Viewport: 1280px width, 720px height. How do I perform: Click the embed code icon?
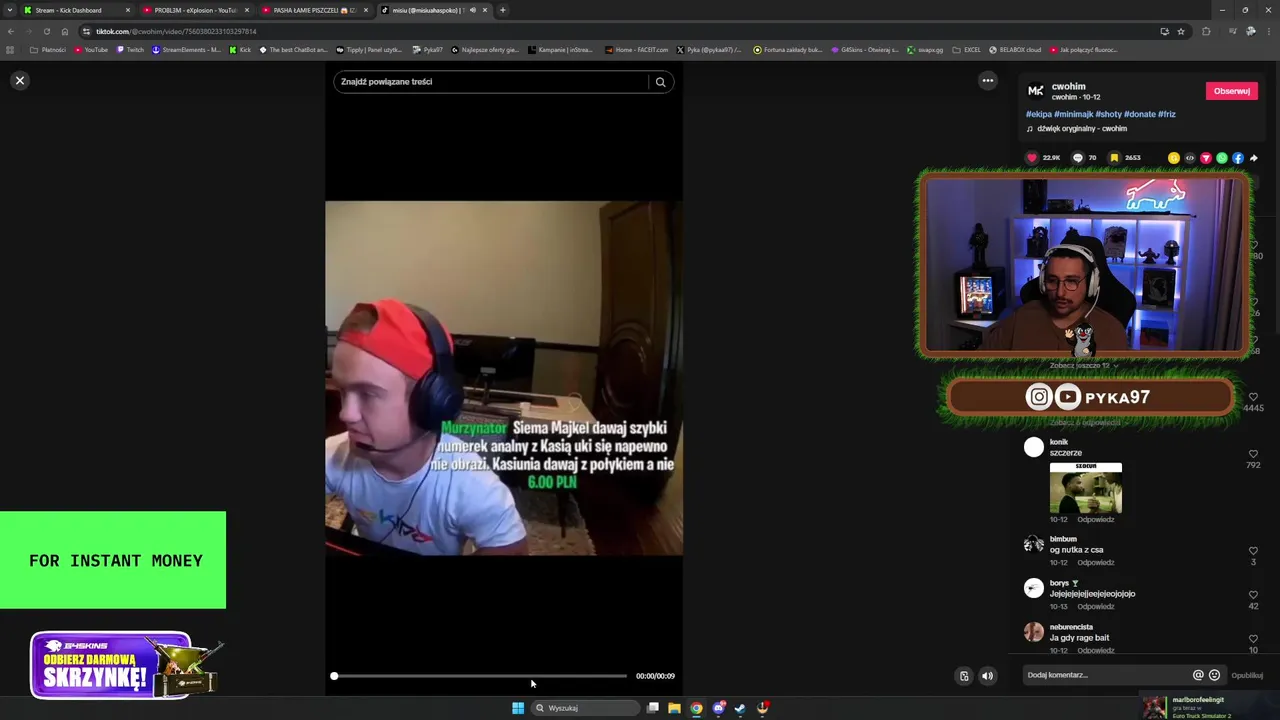(x=1190, y=158)
